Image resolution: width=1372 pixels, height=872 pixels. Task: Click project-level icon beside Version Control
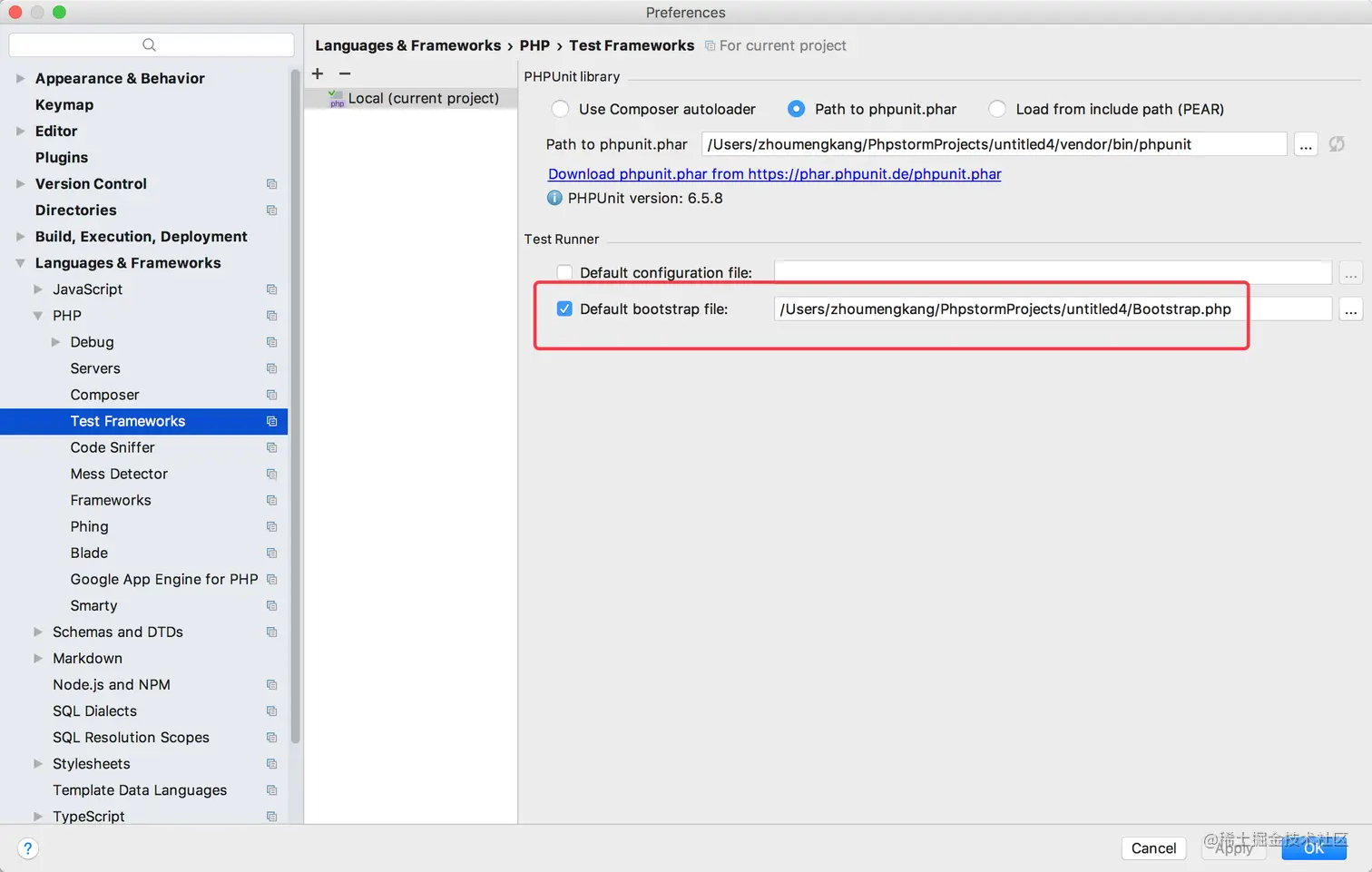click(271, 184)
